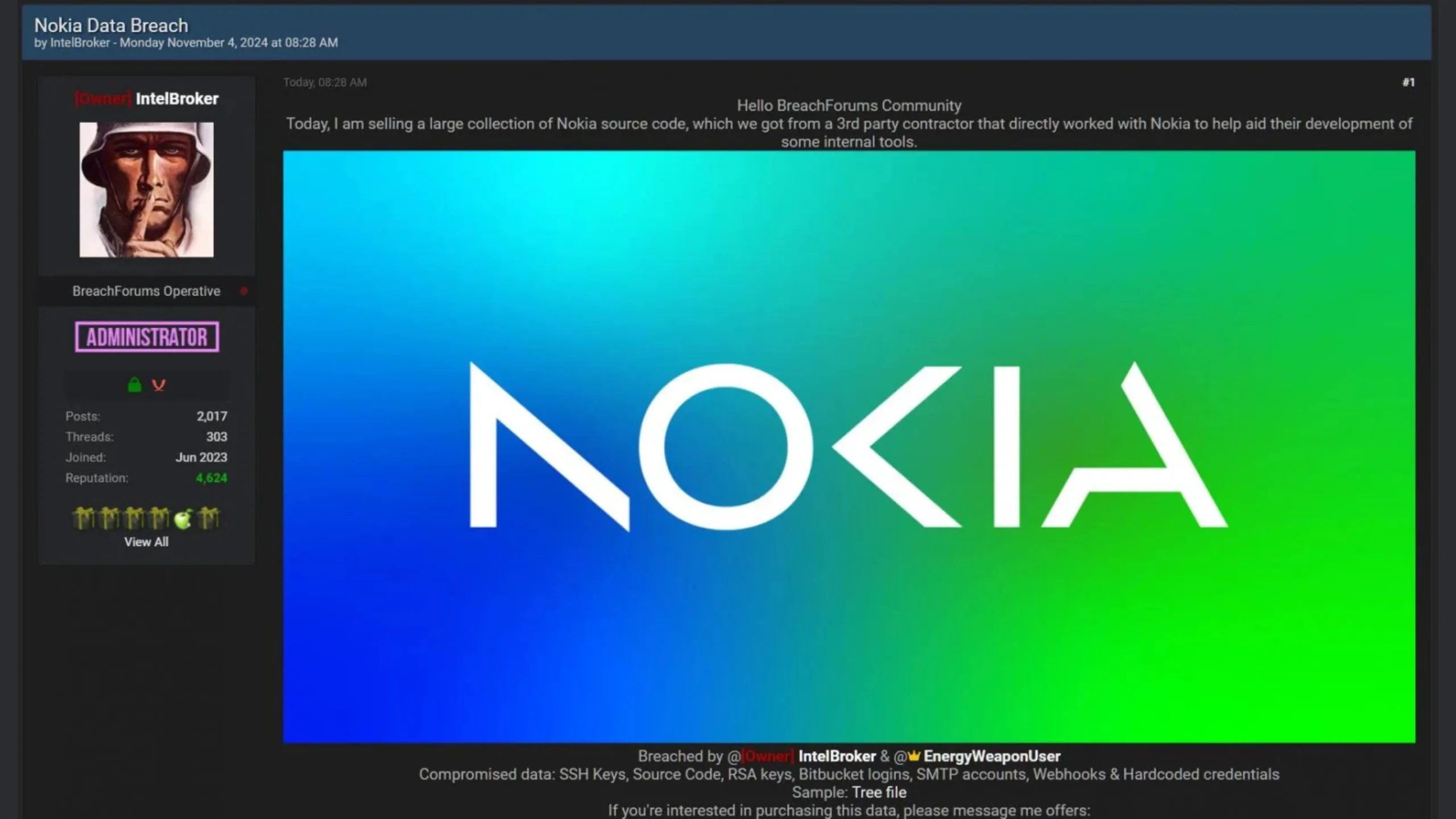
Task: Click the 'BreachForums Operative' user title
Action: click(146, 291)
